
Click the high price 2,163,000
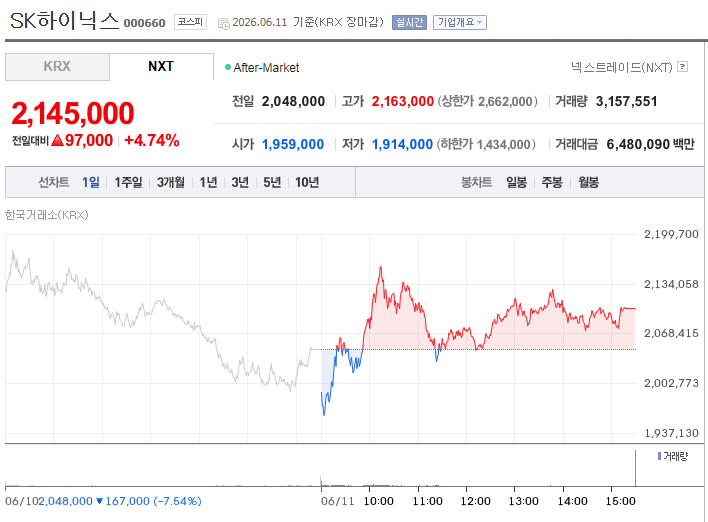pos(402,101)
